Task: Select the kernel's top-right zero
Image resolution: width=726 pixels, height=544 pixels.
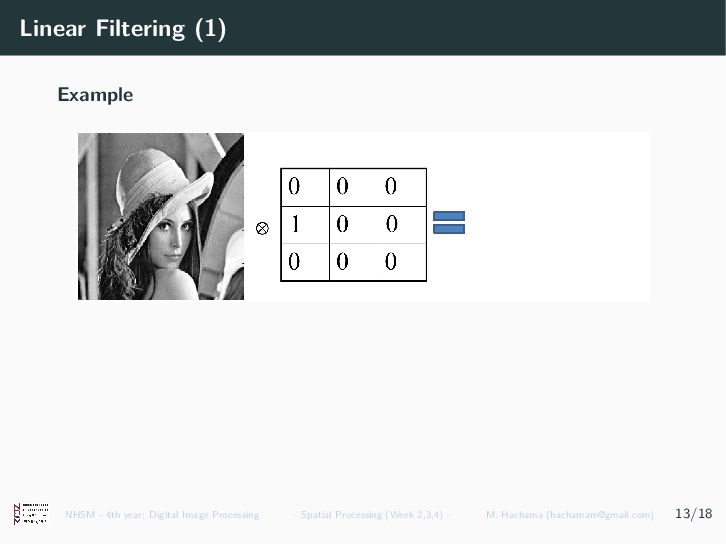Action: click(x=391, y=186)
